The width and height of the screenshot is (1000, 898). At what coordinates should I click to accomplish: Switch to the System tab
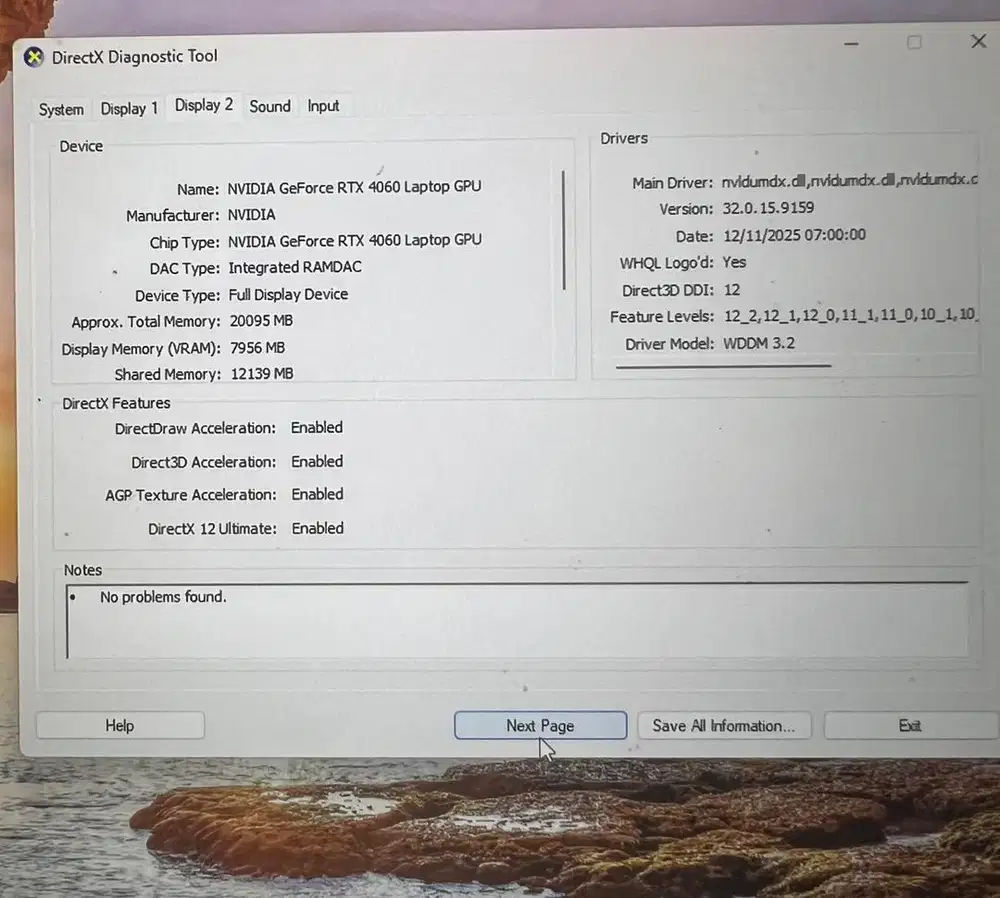(x=61, y=109)
